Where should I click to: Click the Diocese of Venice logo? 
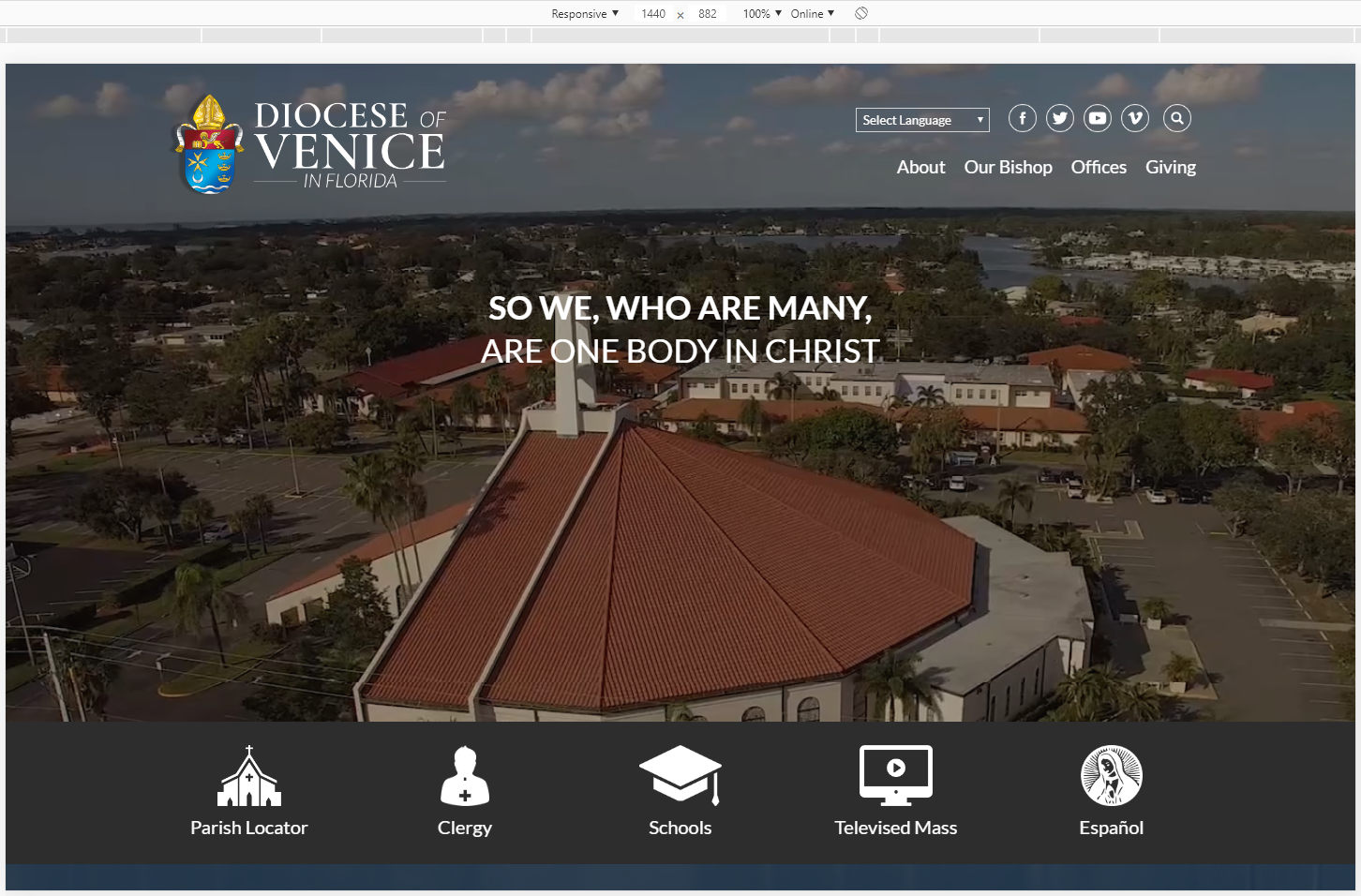click(311, 144)
